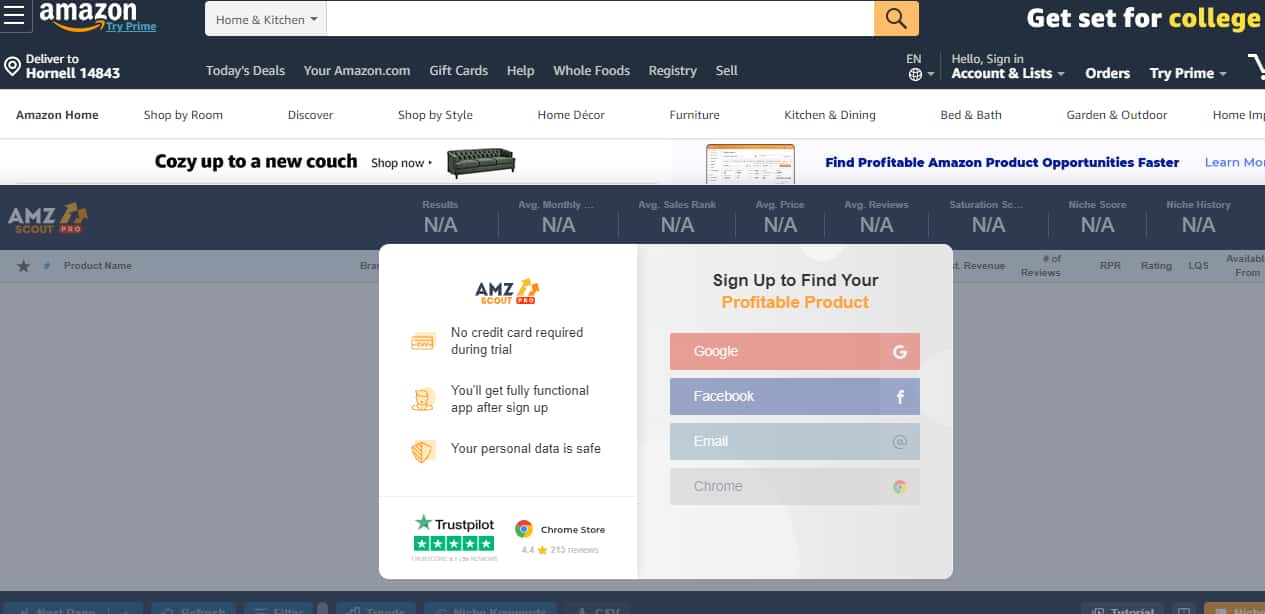Expand the Try Prime dropdown in the nav bar
The height and width of the screenshot is (614, 1265).
tap(1188, 73)
